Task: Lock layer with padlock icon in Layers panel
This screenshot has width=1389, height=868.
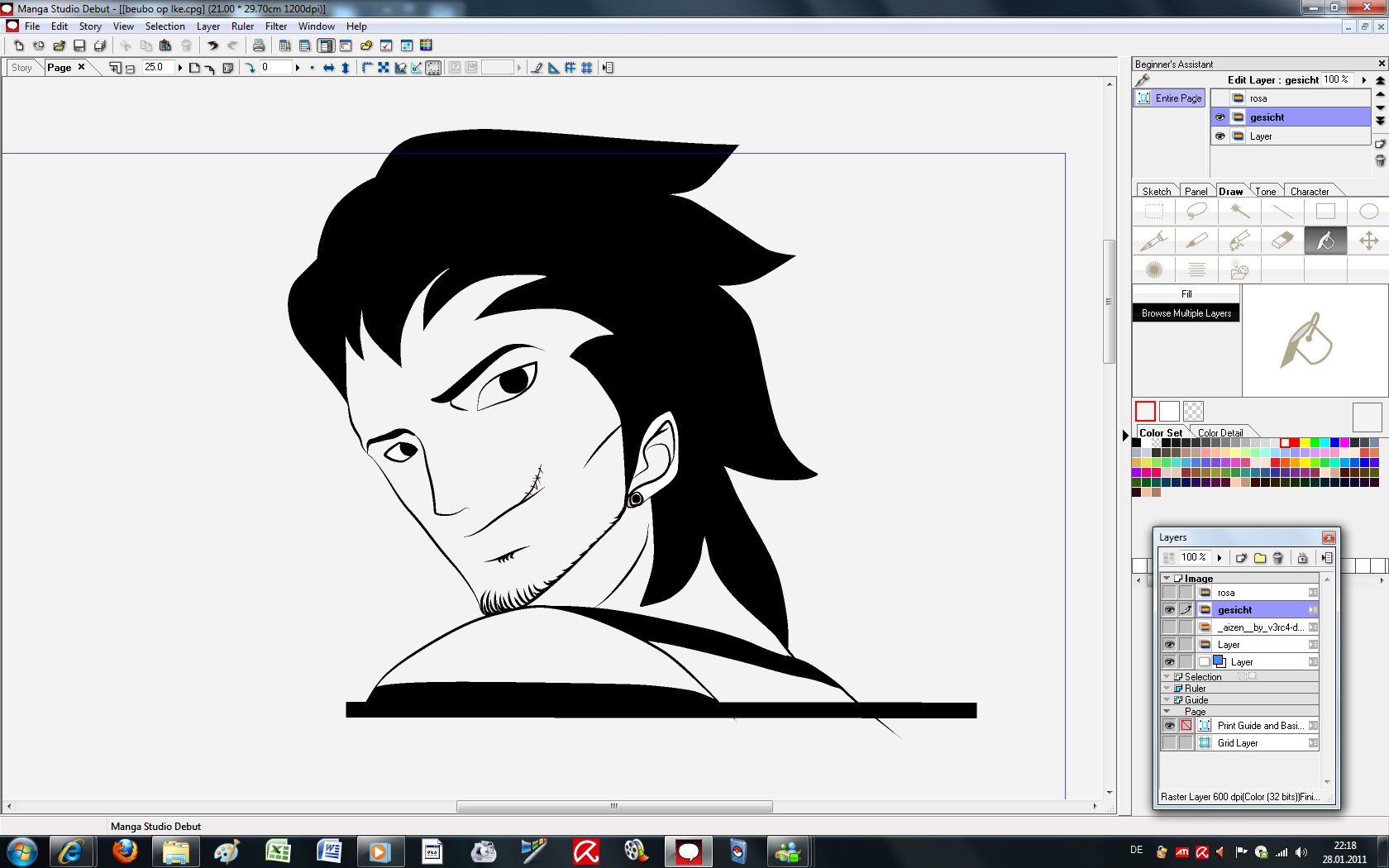Action: click(1303, 558)
